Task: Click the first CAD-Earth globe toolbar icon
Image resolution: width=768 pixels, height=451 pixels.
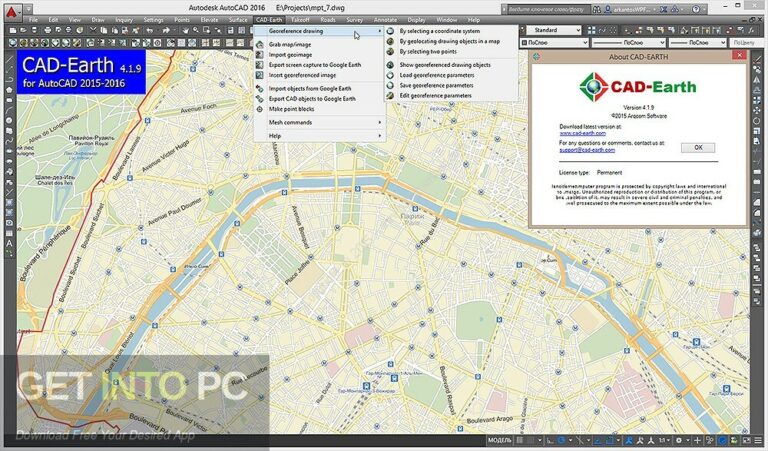Action: [13, 43]
